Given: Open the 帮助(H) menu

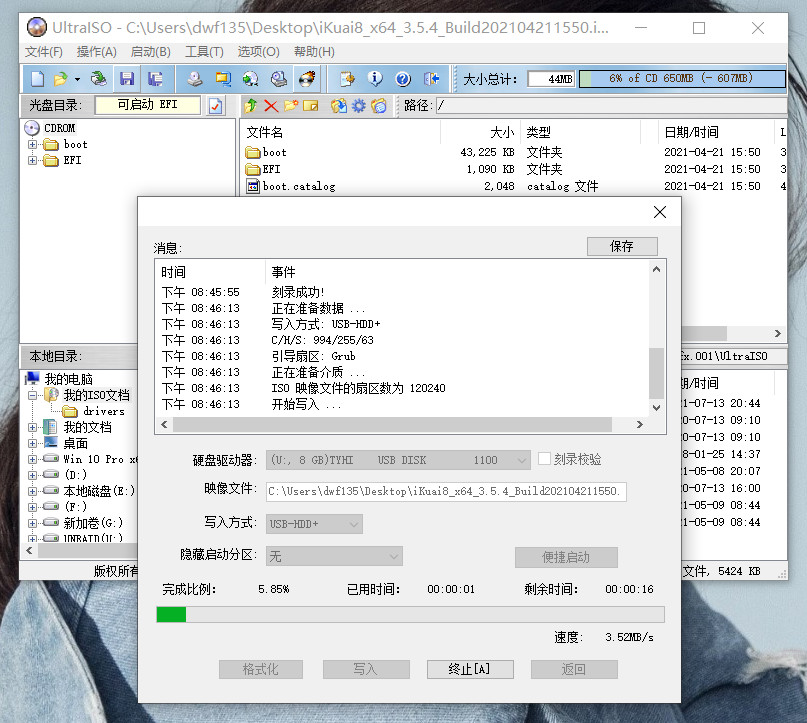Looking at the screenshot, I should click(x=314, y=52).
